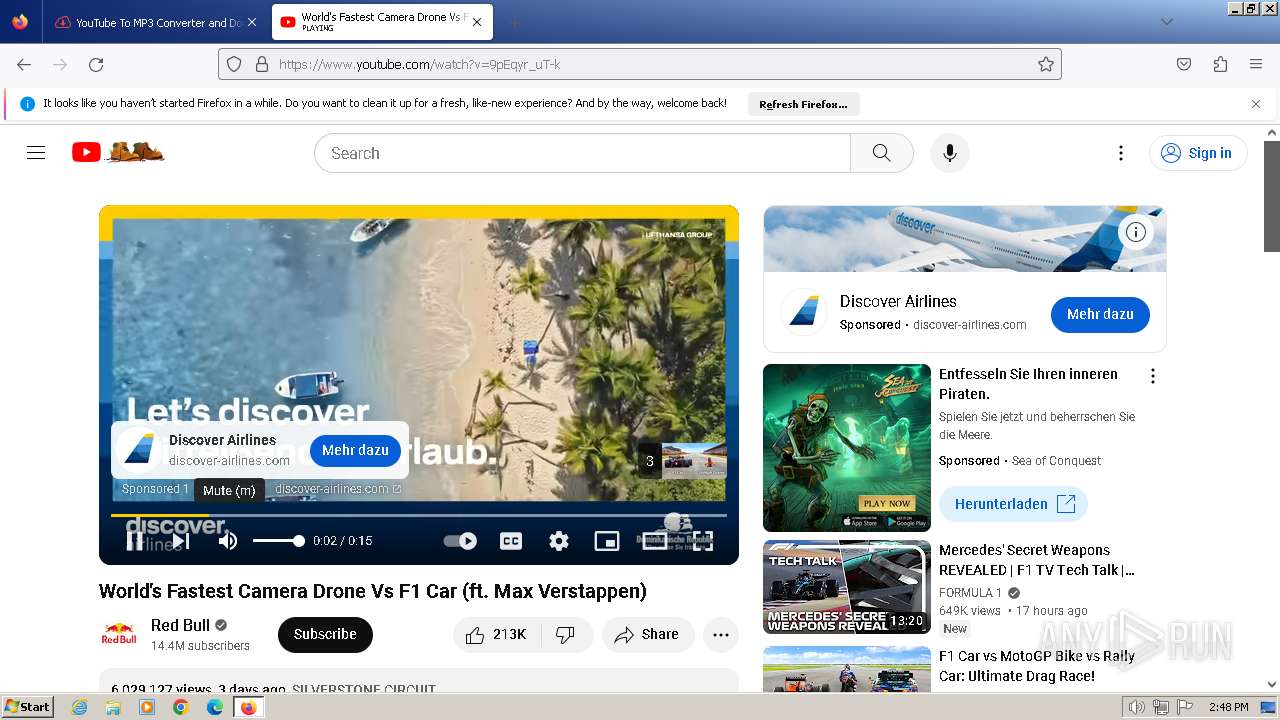Open more actions menu below the video
1280x720 pixels.
[x=721, y=635]
